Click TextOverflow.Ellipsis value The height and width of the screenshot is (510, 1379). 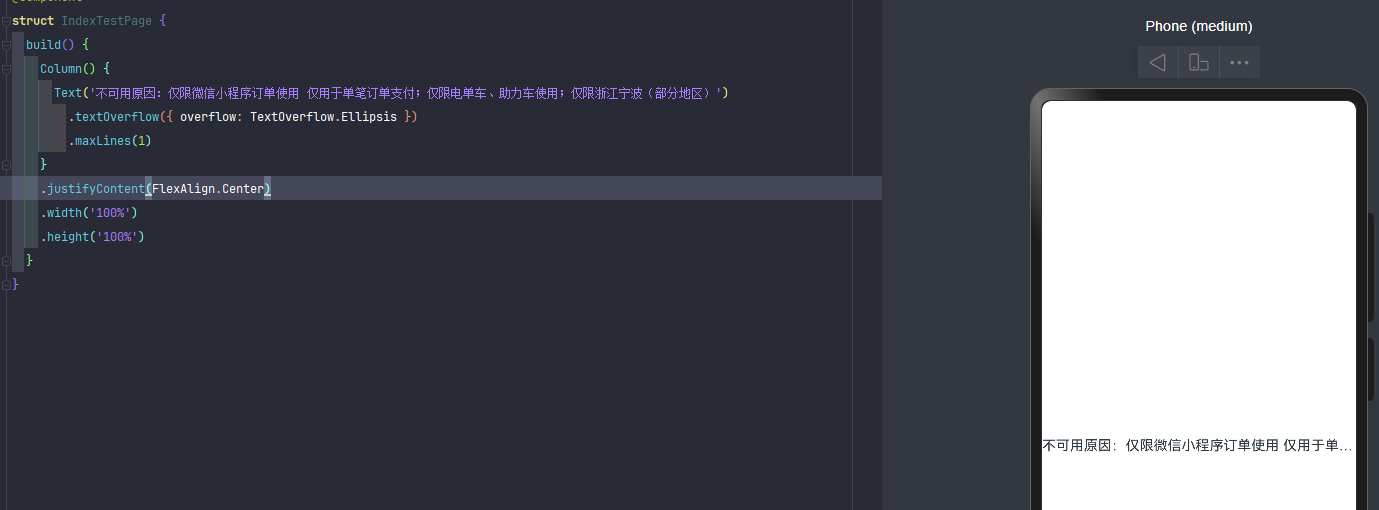(323, 117)
